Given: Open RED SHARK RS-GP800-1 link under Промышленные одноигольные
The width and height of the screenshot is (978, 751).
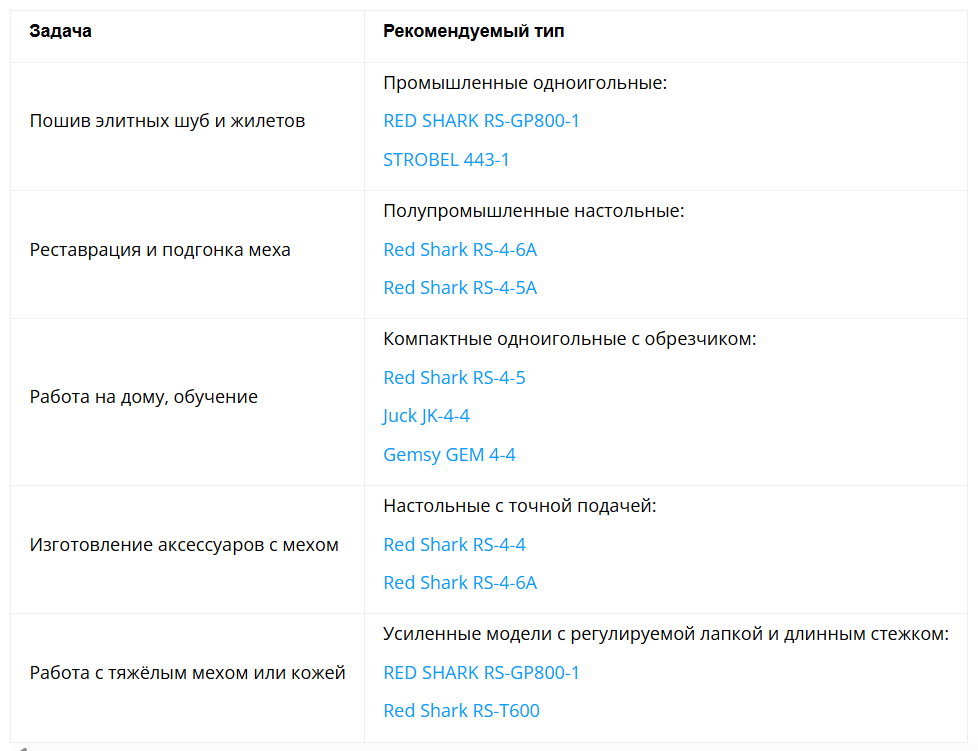Looking at the screenshot, I should pos(481,121).
